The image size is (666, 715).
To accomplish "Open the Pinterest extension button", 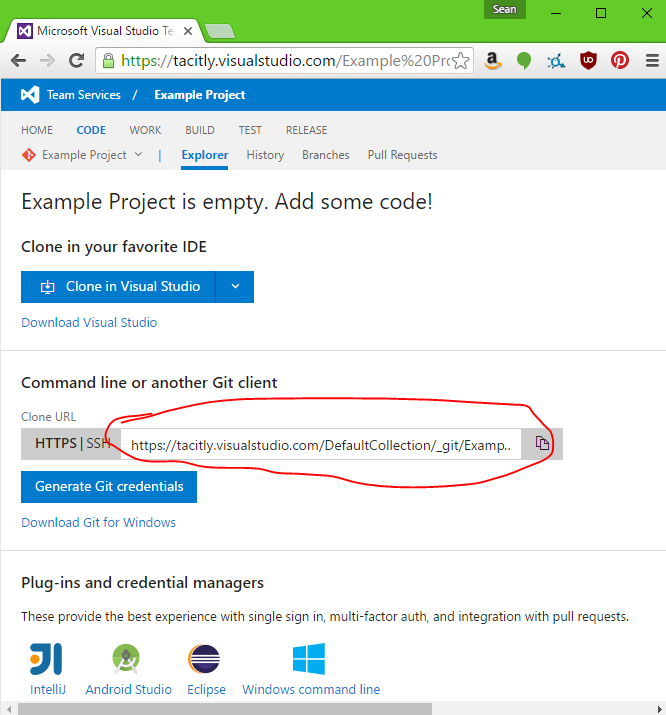I will click(620, 61).
